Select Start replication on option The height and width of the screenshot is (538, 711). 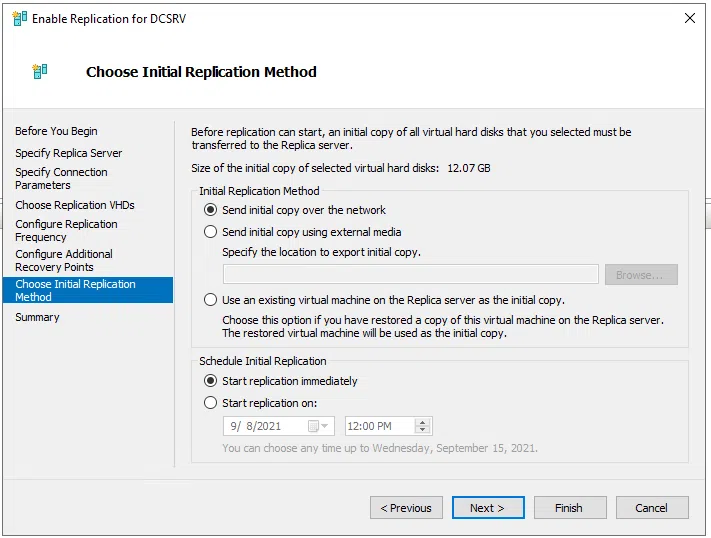[x=210, y=403]
